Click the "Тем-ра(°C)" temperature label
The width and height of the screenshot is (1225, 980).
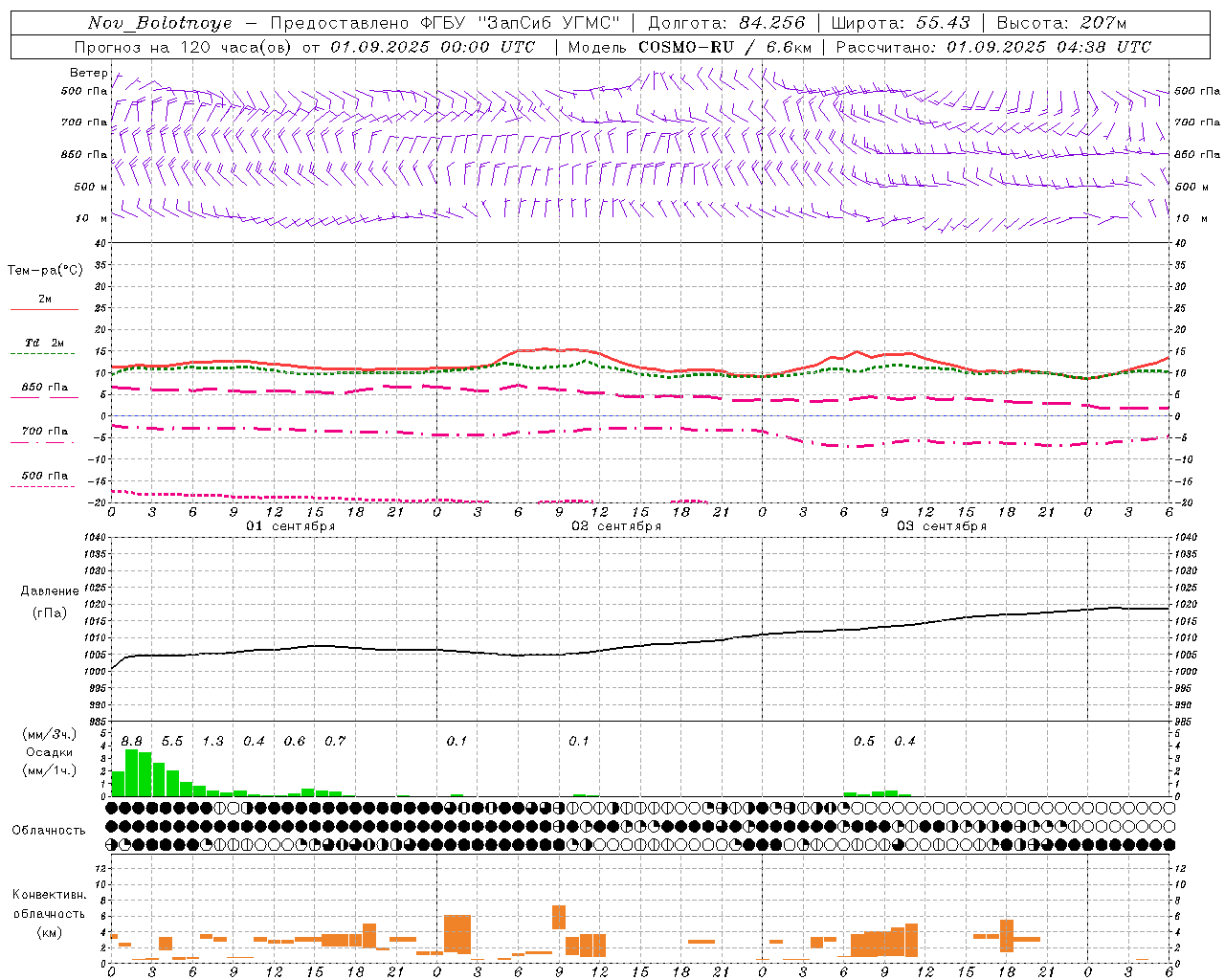click(x=45, y=271)
